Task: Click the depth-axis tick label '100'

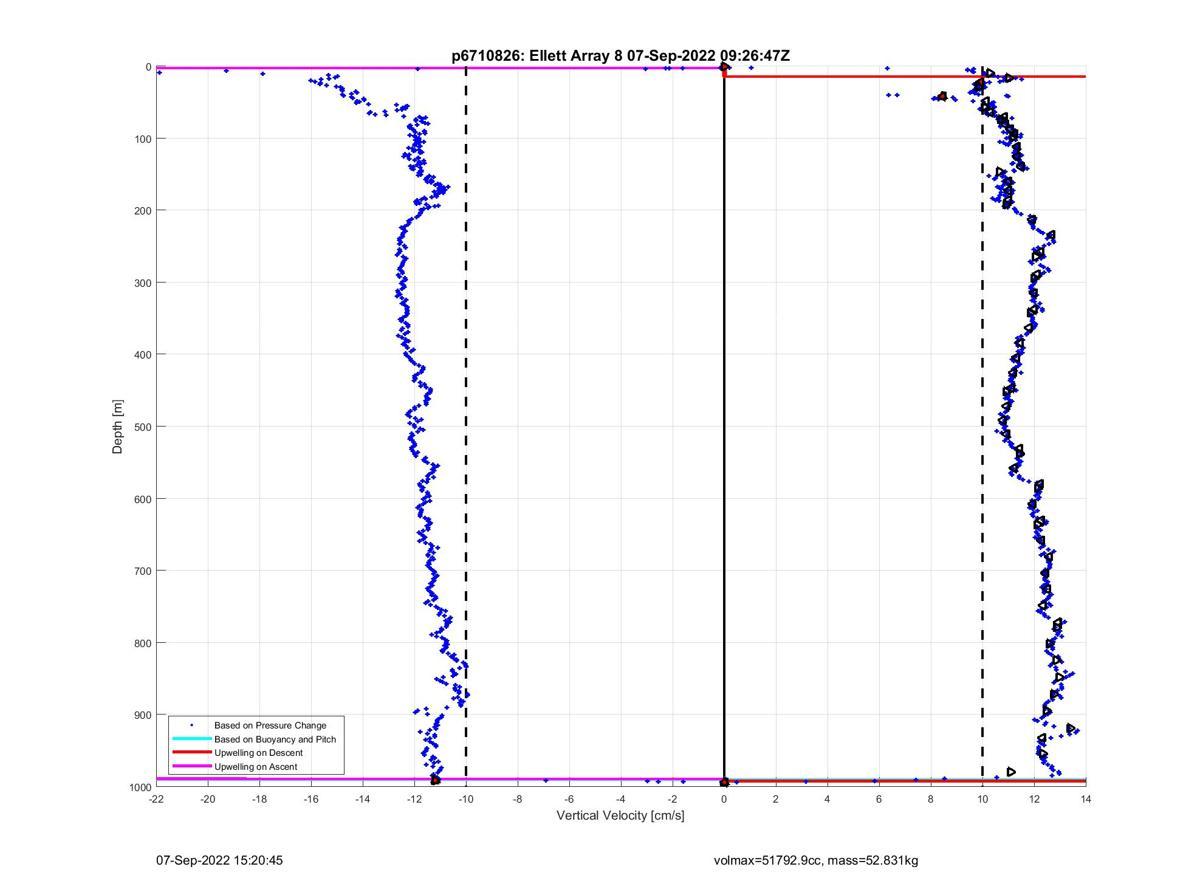Action: pyautogui.click(x=142, y=139)
